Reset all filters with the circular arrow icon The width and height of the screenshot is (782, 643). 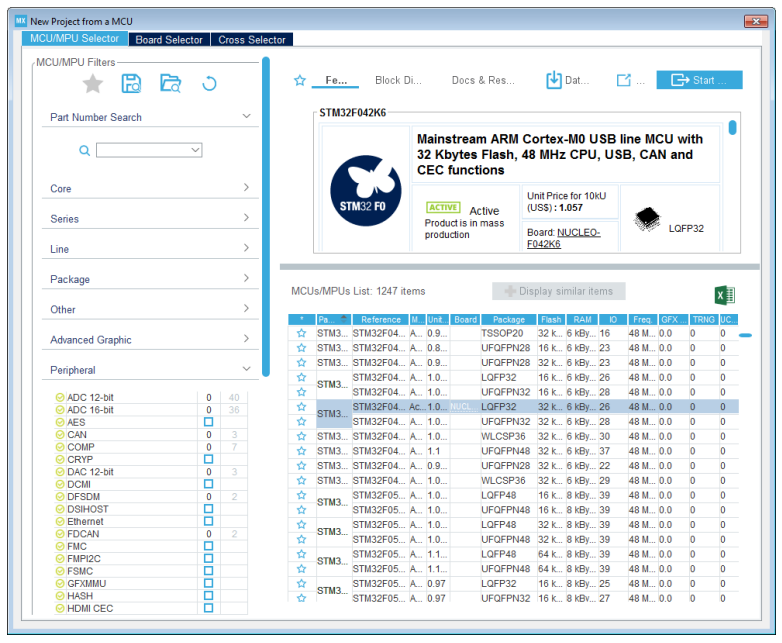209,83
